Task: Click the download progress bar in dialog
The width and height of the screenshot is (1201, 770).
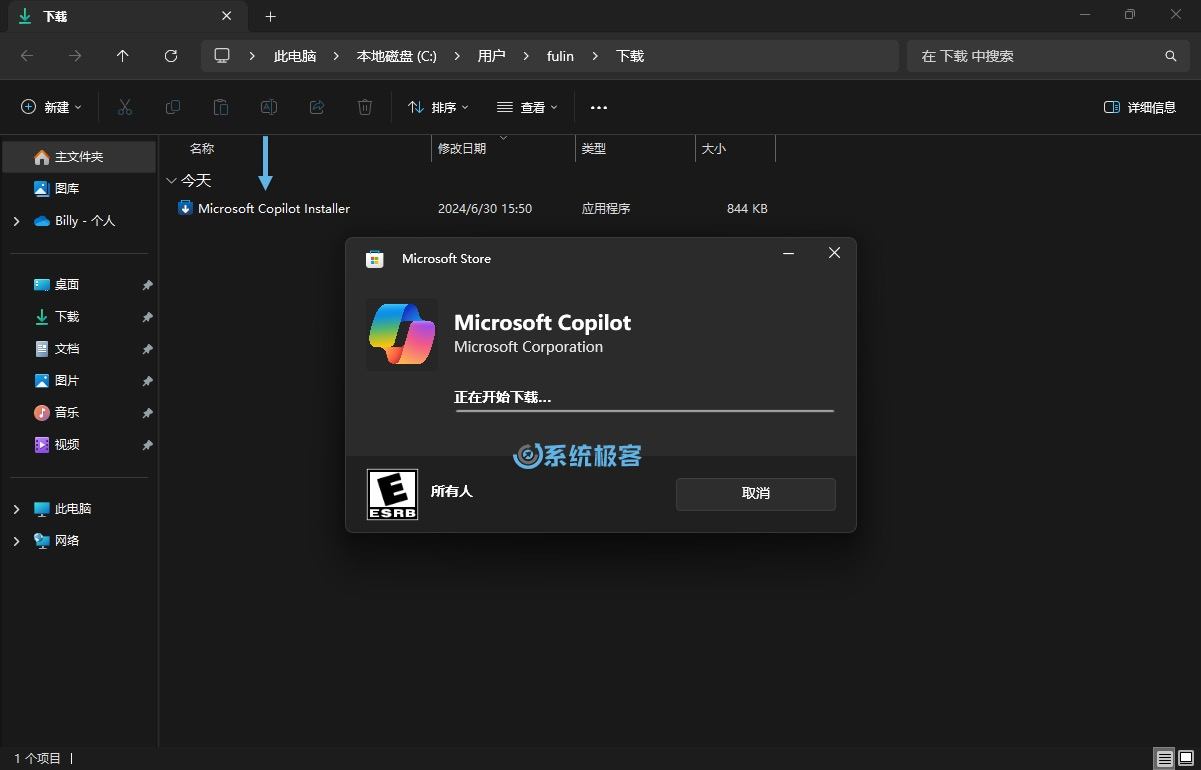Action: 644,411
